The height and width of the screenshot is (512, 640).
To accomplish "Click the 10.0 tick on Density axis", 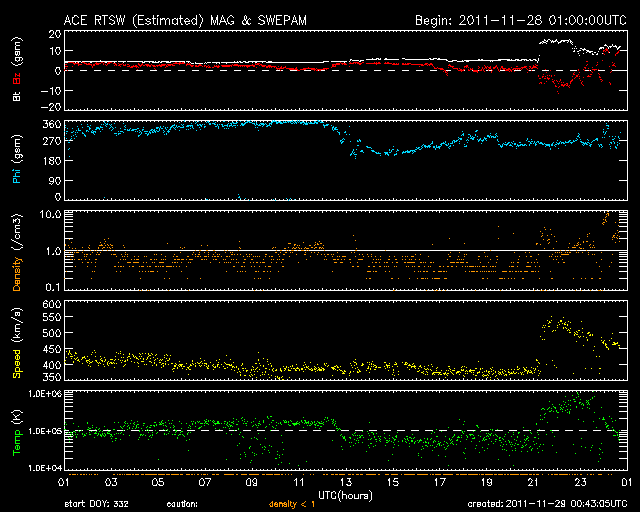I will pyautogui.click(x=50, y=214).
